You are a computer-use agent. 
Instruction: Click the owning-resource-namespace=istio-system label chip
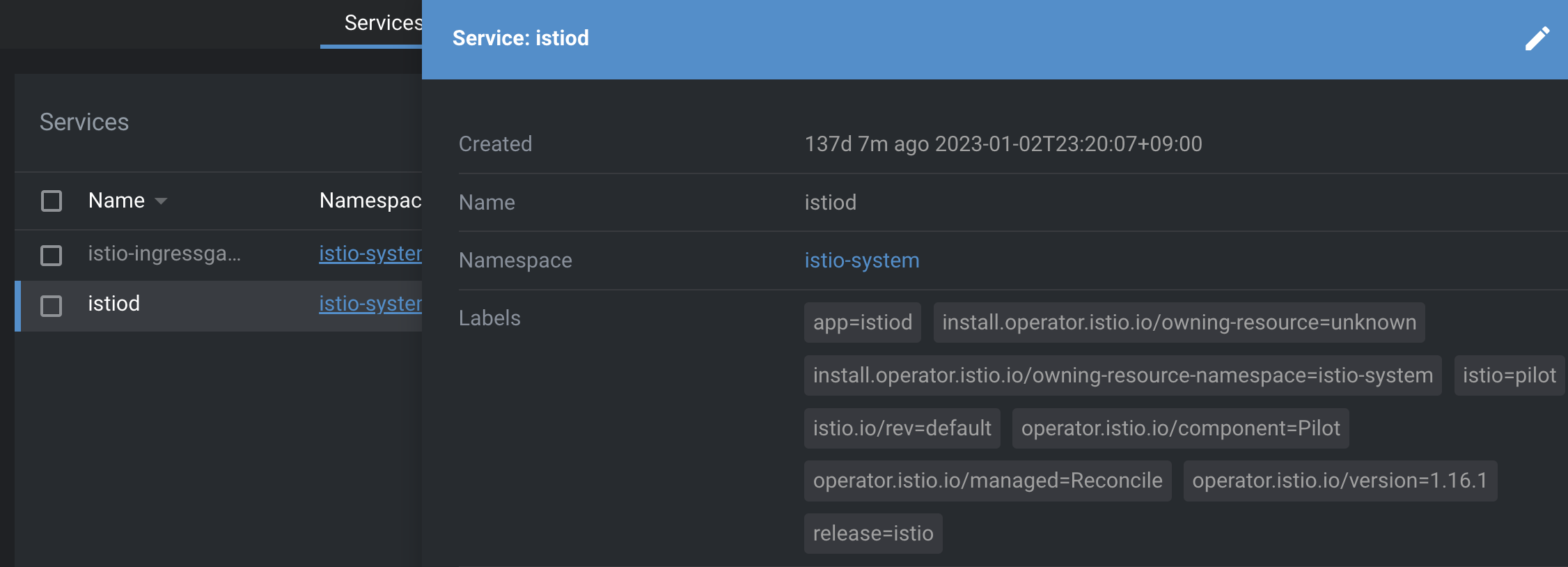(x=1123, y=375)
